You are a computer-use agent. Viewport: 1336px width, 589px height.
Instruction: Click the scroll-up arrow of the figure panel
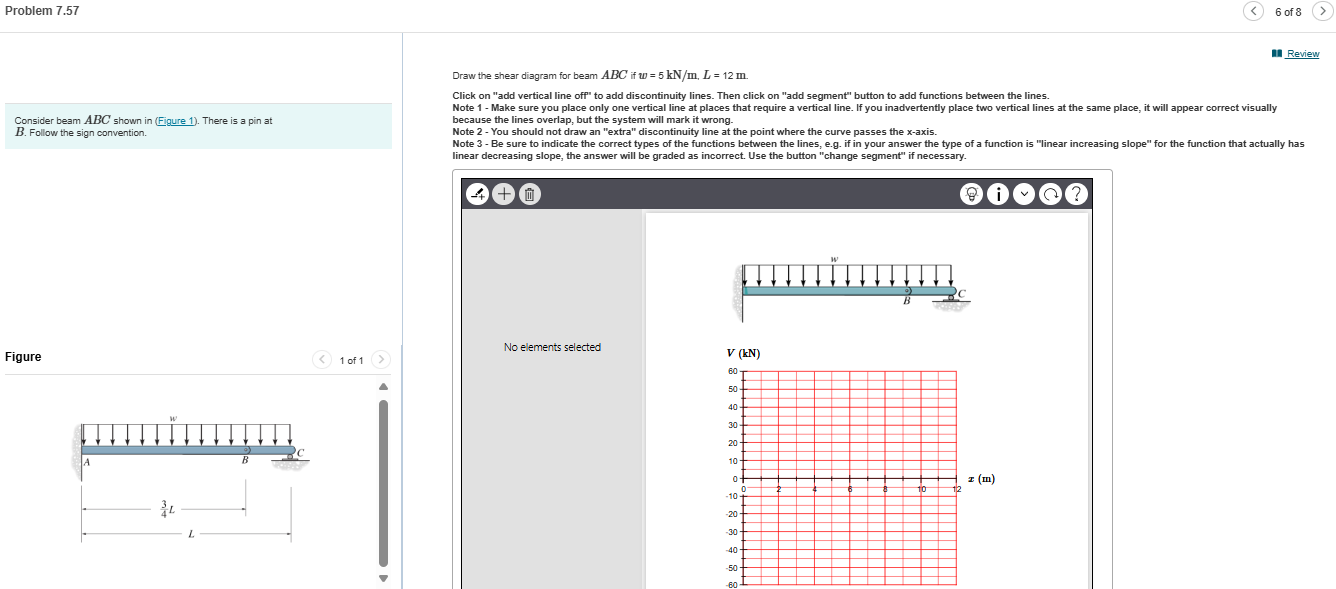click(x=383, y=385)
